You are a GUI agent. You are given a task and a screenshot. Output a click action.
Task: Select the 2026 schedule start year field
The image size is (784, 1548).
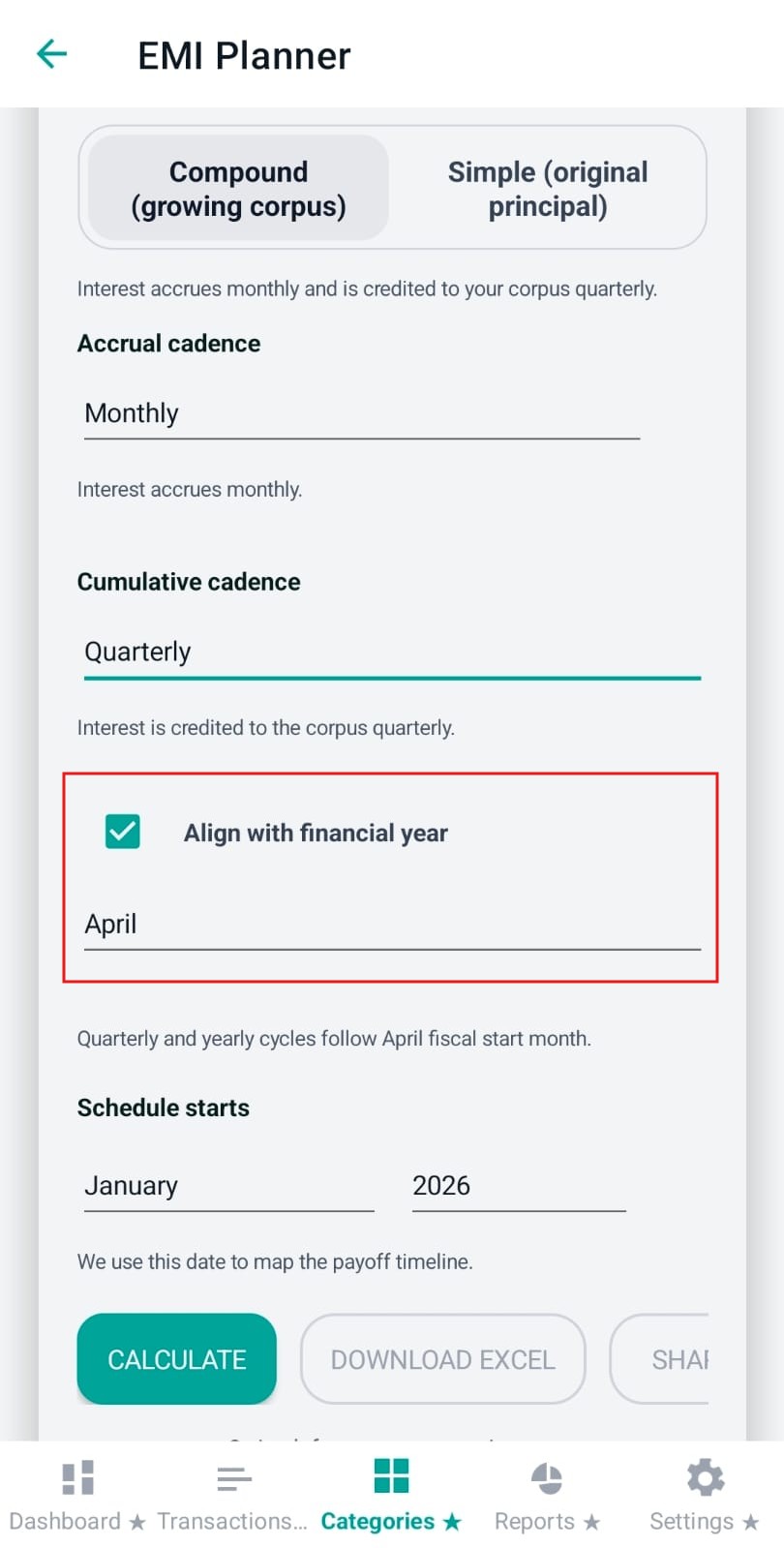pos(518,1185)
